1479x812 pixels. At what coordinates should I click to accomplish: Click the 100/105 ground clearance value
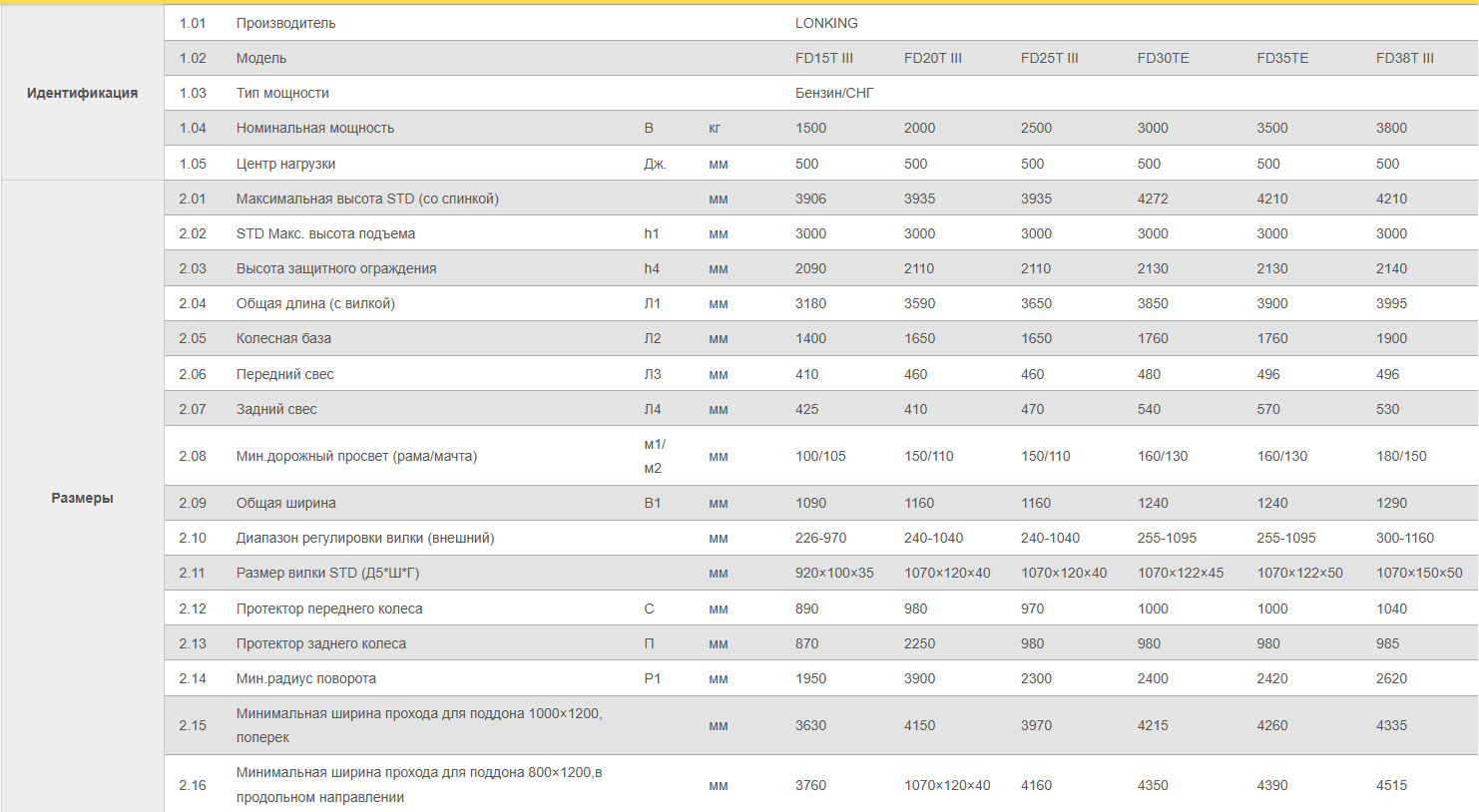(x=820, y=456)
